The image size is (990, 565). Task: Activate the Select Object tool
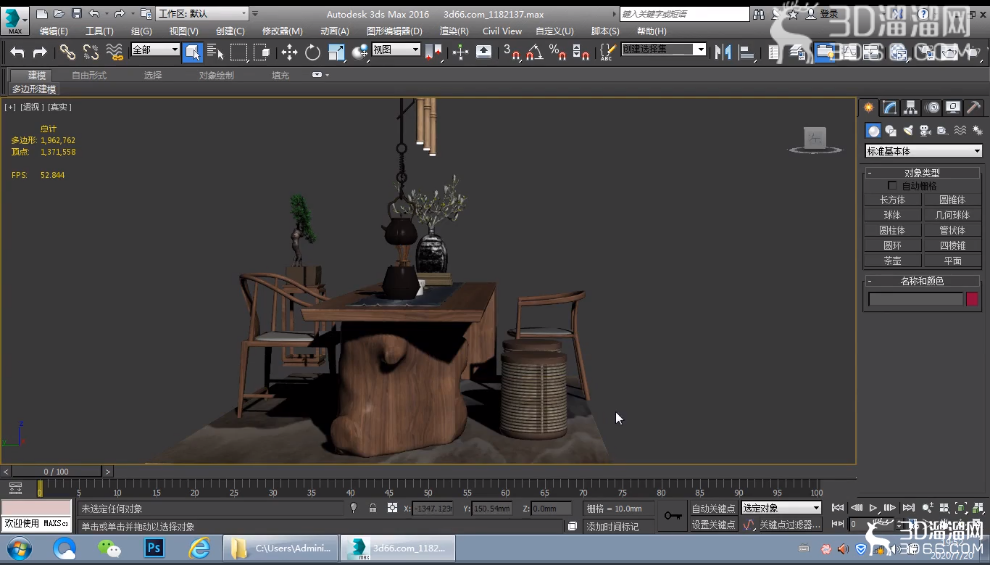click(192, 52)
